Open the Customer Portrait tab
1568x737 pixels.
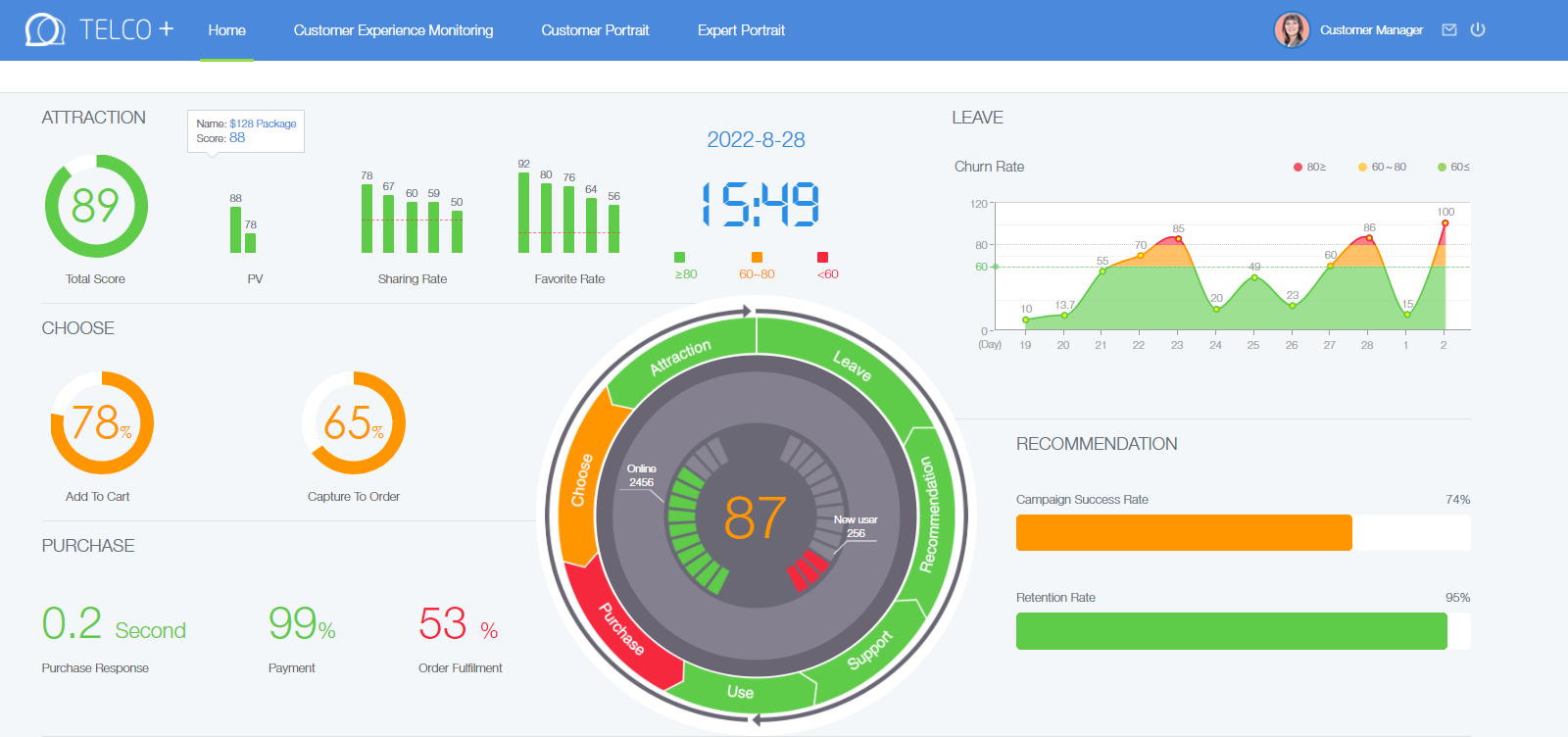point(595,30)
